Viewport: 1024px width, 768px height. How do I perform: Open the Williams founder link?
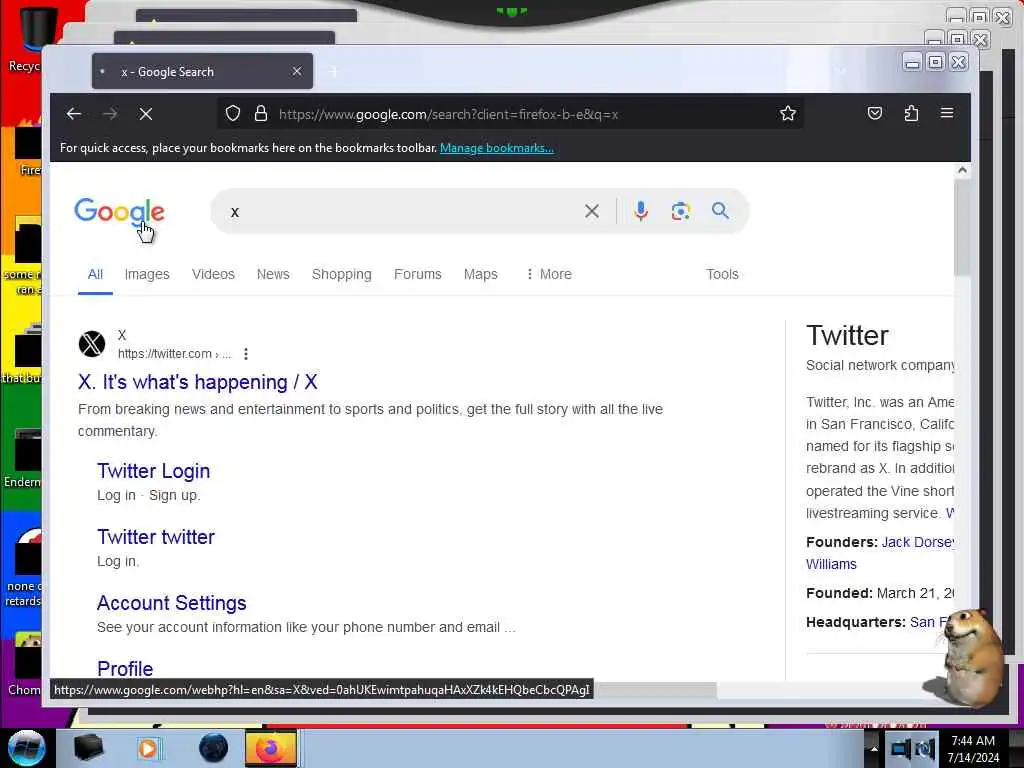click(x=831, y=564)
